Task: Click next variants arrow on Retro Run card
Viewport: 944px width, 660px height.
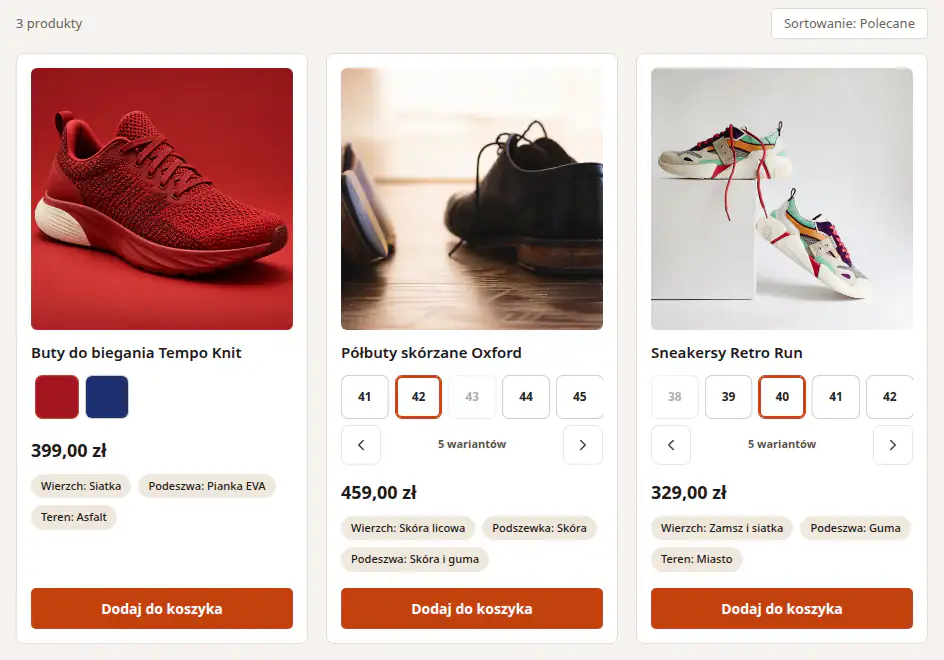Action: [x=892, y=445]
